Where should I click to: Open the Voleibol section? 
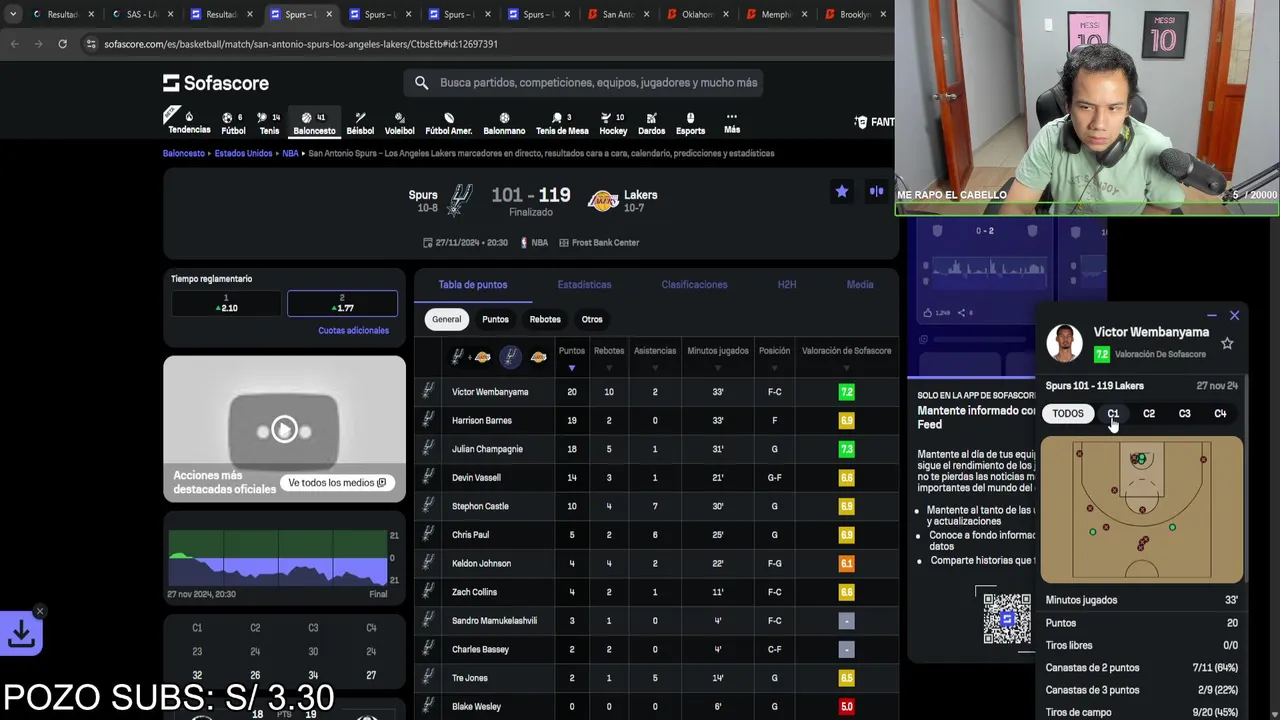[399, 123]
